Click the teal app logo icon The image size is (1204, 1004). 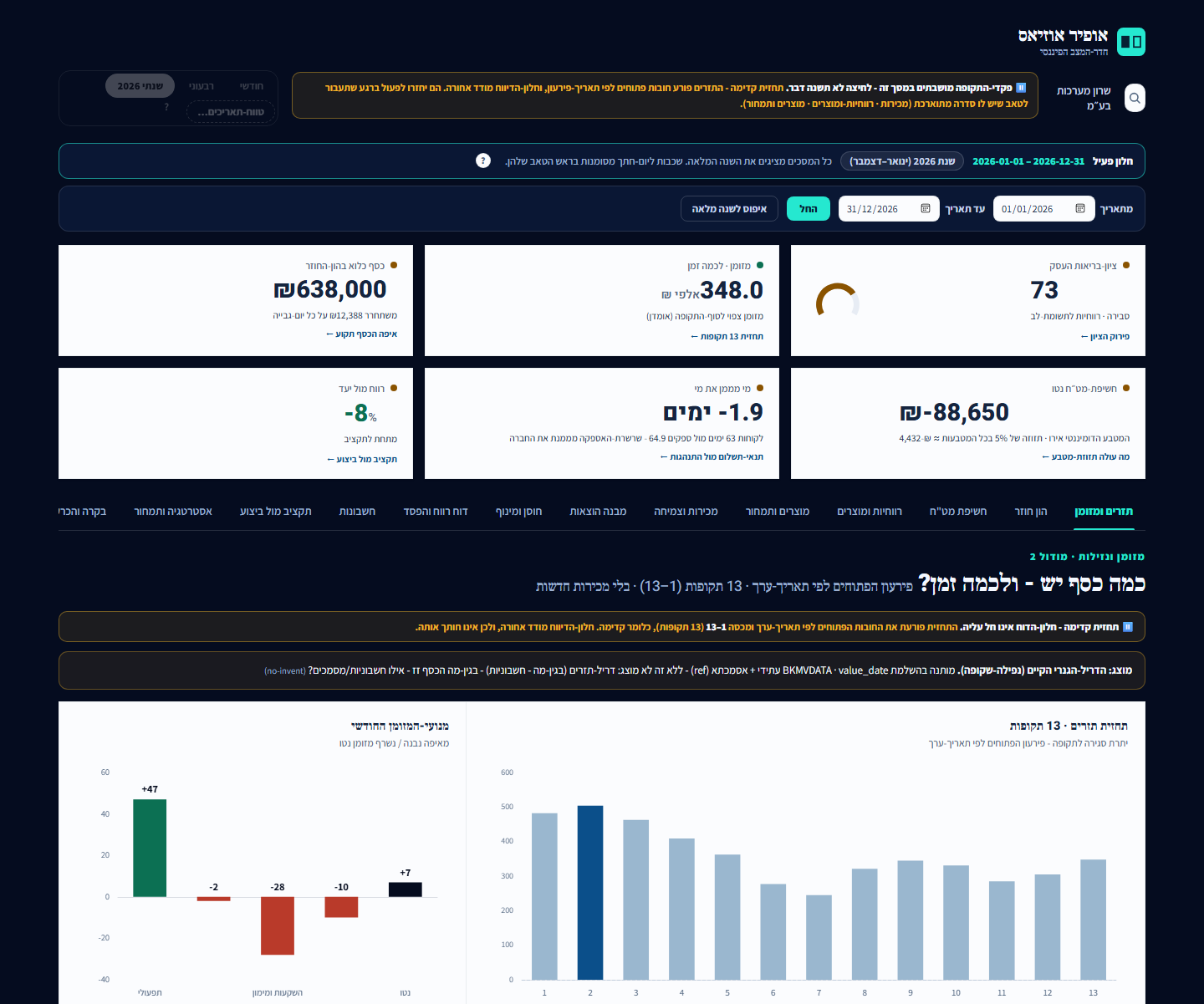(x=1131, y=42)
